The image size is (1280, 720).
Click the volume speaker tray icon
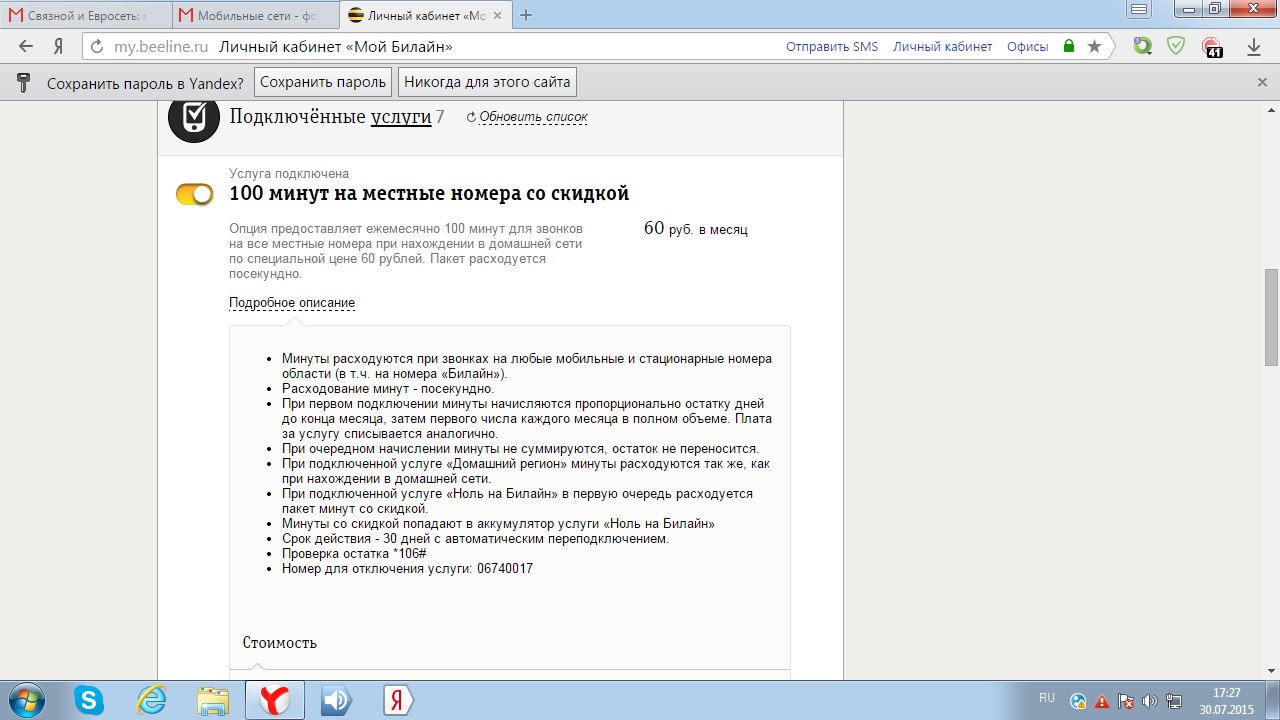click(1149, 701)
